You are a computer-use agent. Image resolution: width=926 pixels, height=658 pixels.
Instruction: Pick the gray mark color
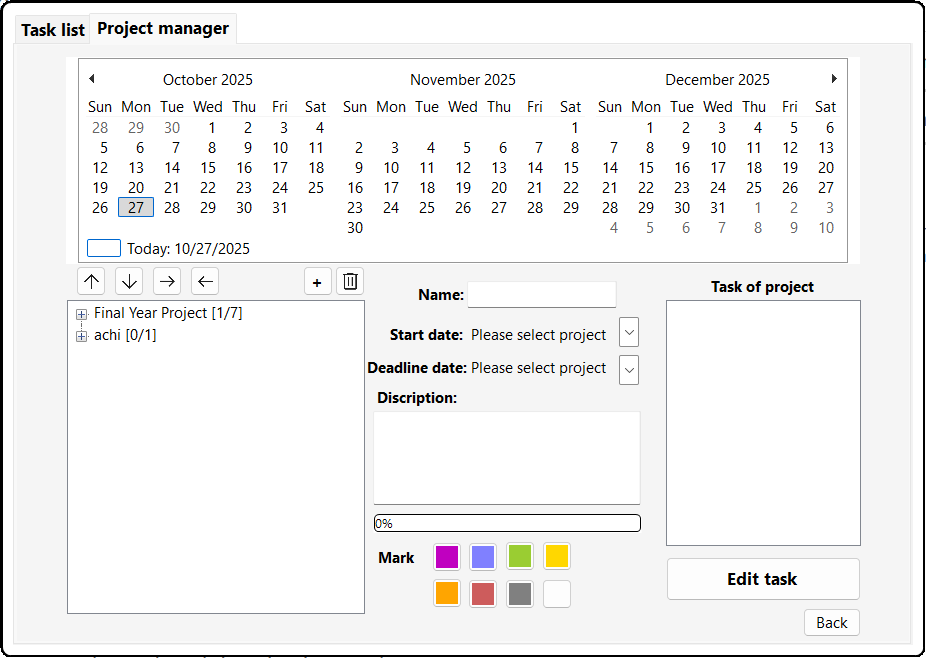point(520,594)
